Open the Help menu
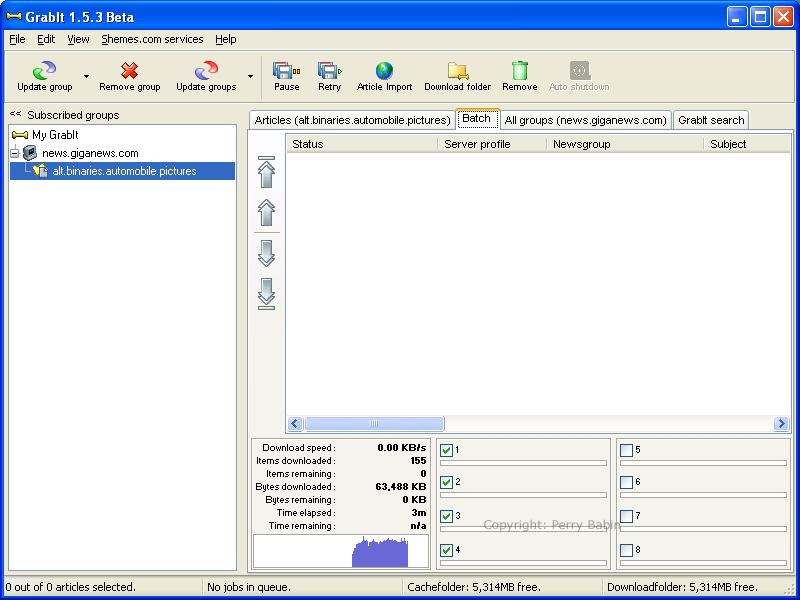The width and height of the screenshot is (800, 600). (x=226, y=39)
